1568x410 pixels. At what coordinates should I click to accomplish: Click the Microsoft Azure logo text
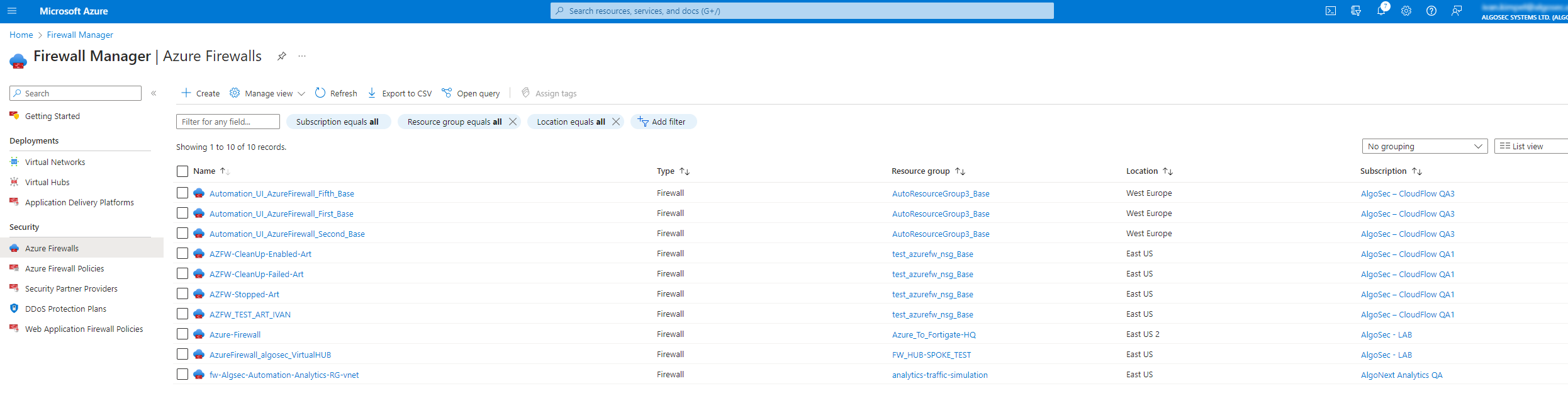(74, 11)
